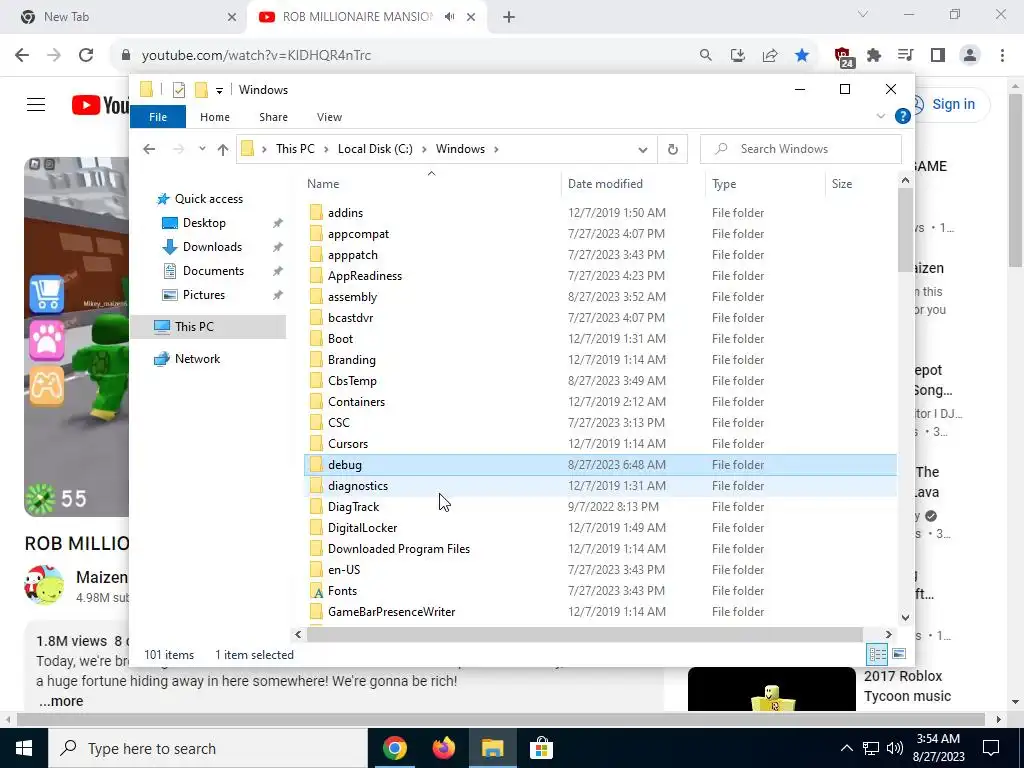Open recent locations dropdown arrow
The height and width of the screenshot is (768, 1024).
coord(202,149)
